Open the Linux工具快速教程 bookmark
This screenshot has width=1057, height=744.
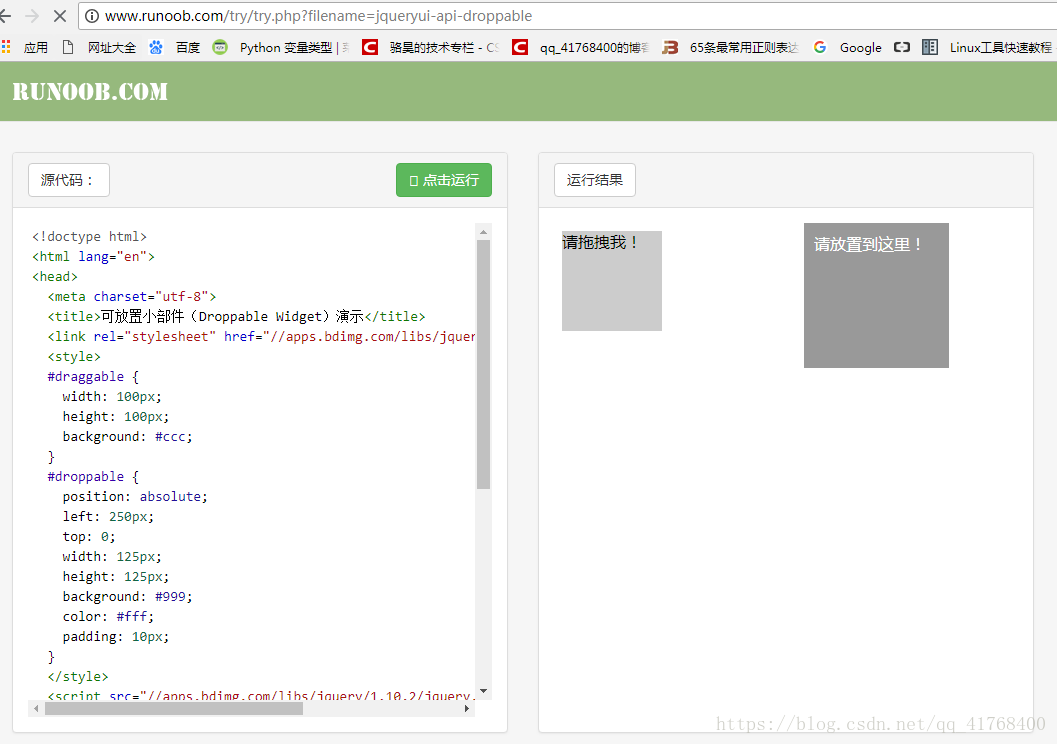point(988,47)
